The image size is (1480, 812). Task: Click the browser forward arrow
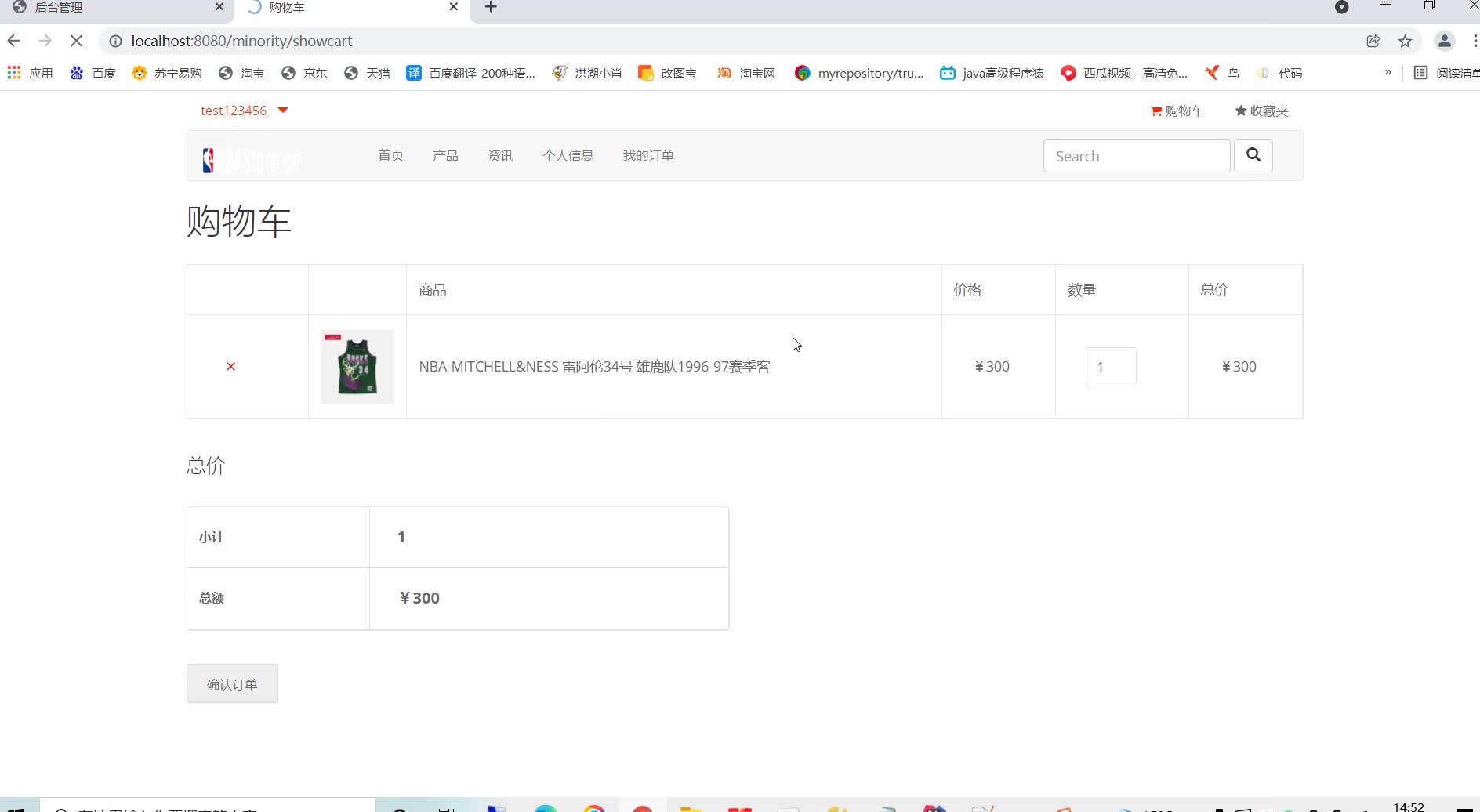pyautogui.click(x=45, y=41)
